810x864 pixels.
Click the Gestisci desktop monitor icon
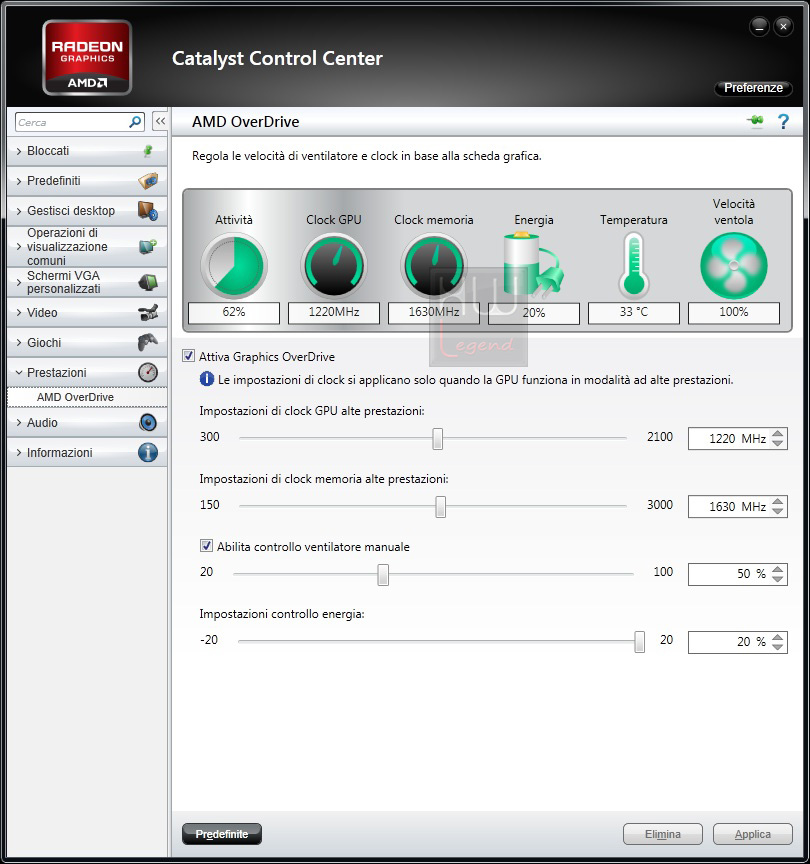click(x=148, y=210)
